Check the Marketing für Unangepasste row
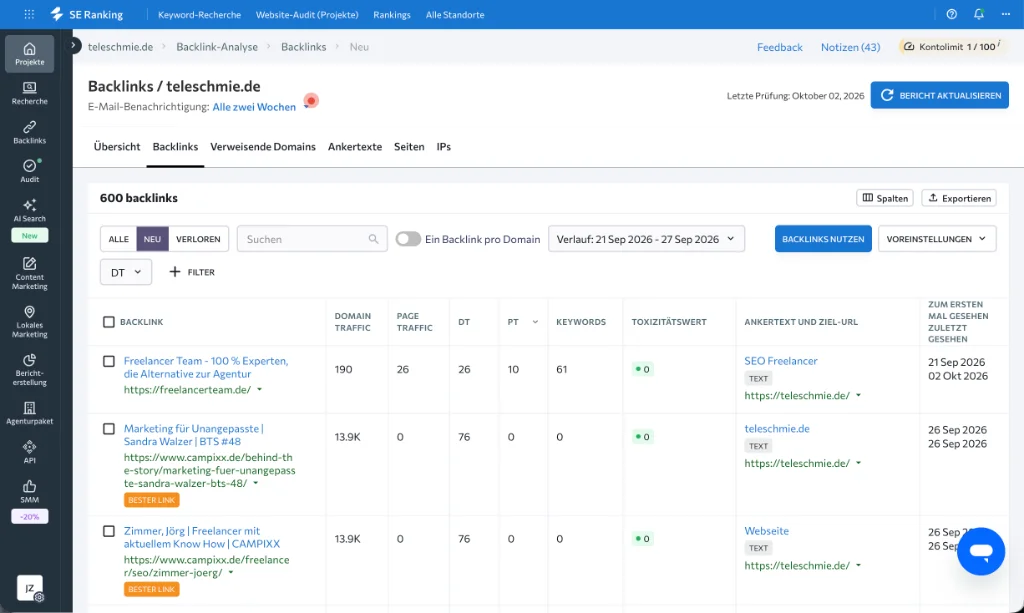 click(x=108, y=429)
